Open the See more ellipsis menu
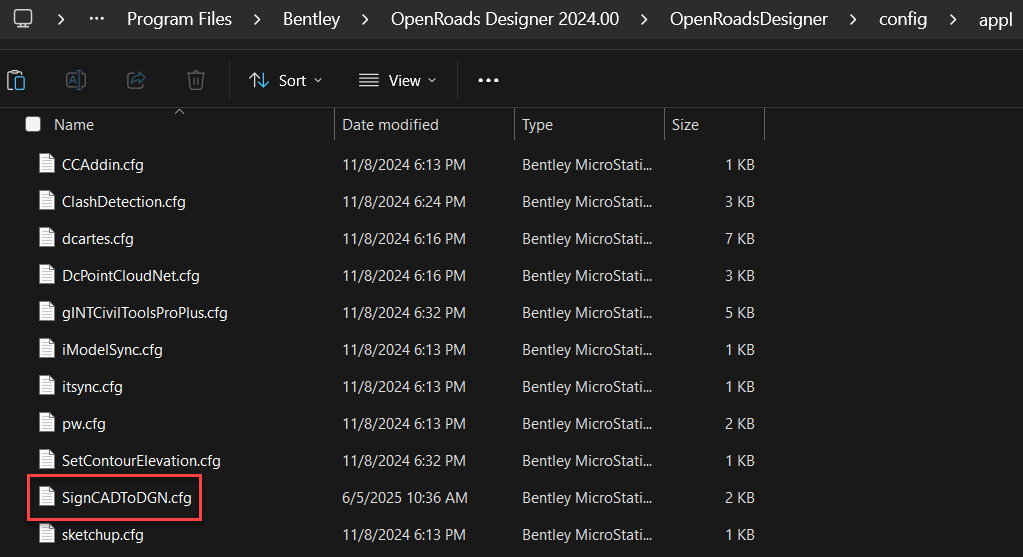This screenshot has height=557, width=1023. pyautogui.click(x=488, y=80)
